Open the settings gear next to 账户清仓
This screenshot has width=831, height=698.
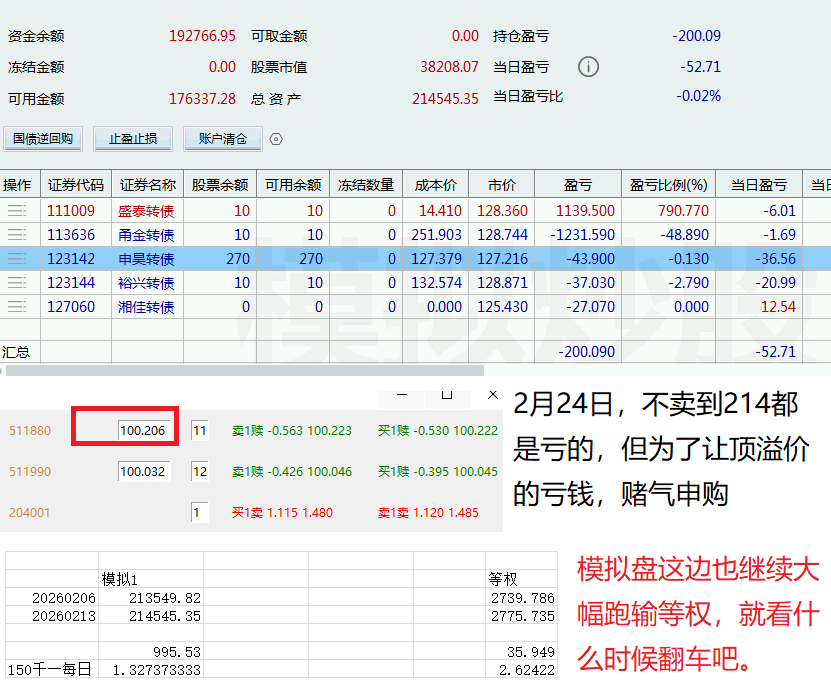[x=277, y=139]
